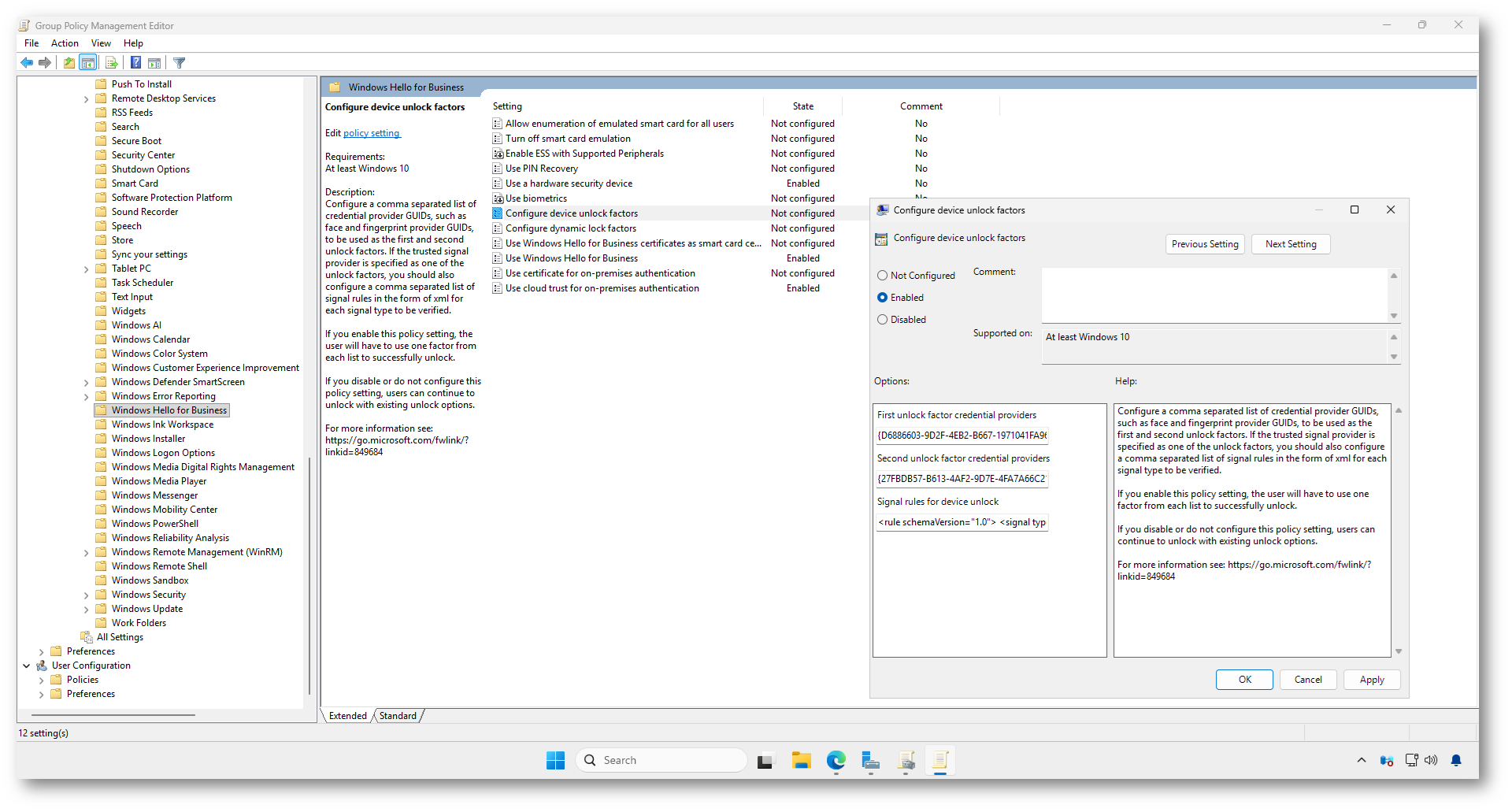The height and width of the screenshot is (812, 1512).
Task: Expand the Windows Update tree node
Action: pos(86,610)
